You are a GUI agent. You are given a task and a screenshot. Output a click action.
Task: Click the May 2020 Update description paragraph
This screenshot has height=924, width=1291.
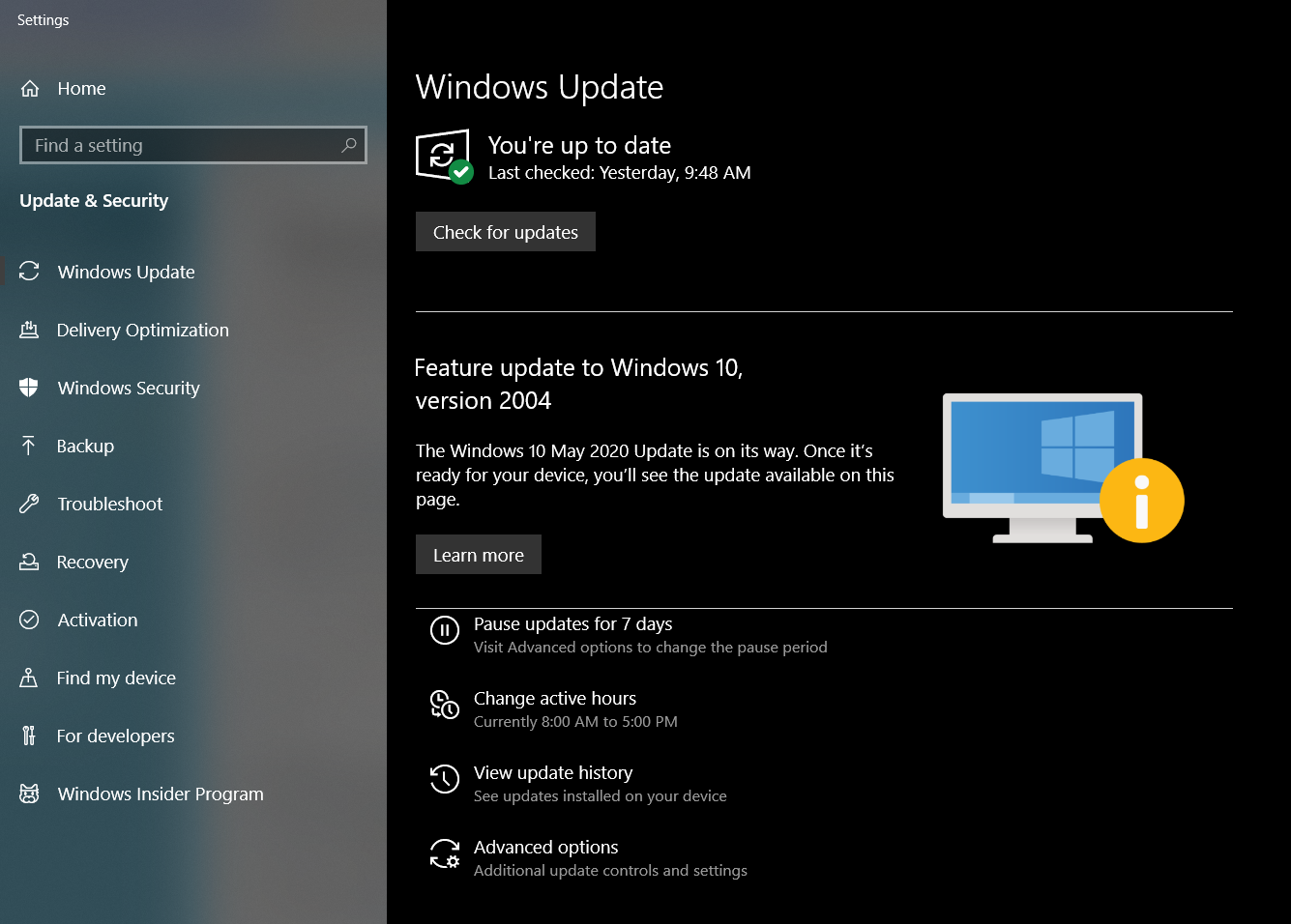(655, 475)
